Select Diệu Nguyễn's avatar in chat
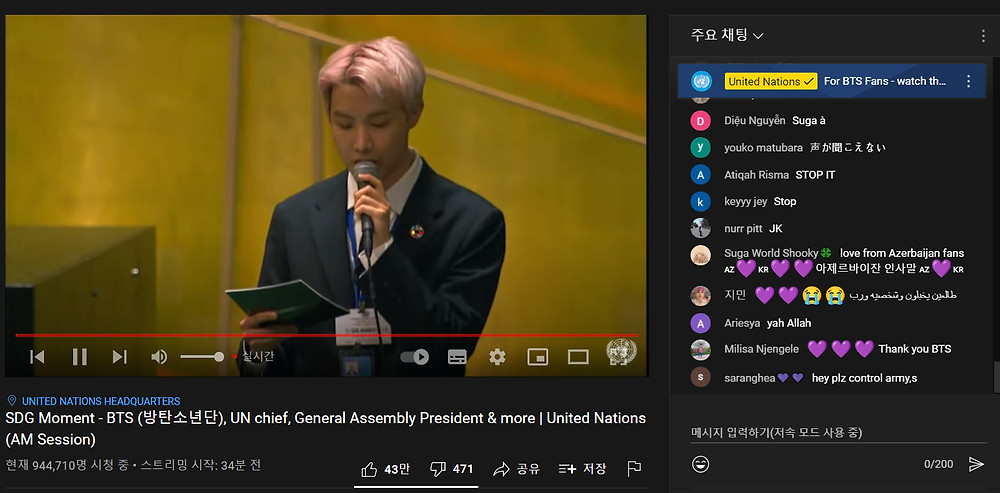1000x493 pixels. click(x=700, y=121)
